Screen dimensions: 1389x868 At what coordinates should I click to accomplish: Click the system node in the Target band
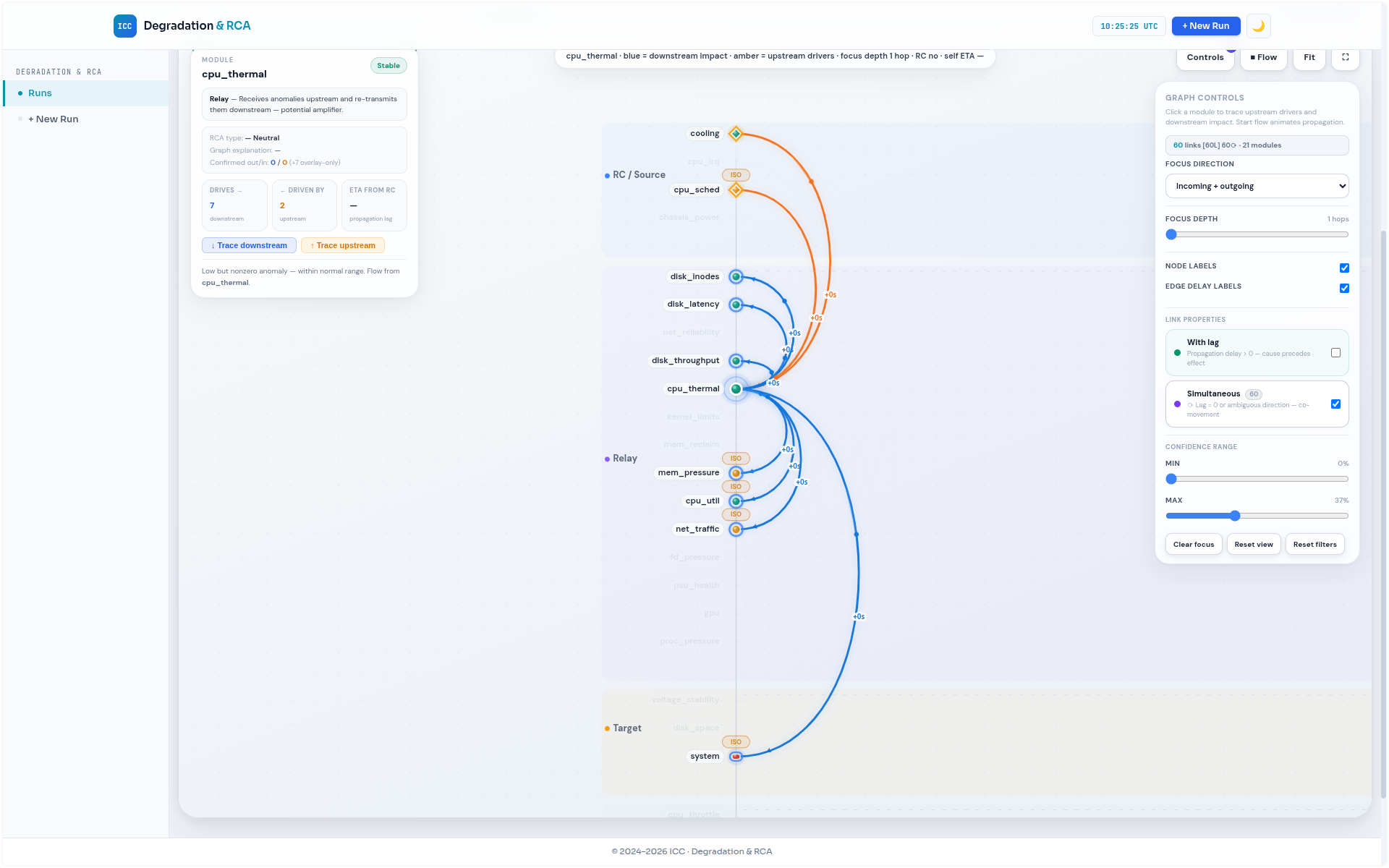(736, 756)
